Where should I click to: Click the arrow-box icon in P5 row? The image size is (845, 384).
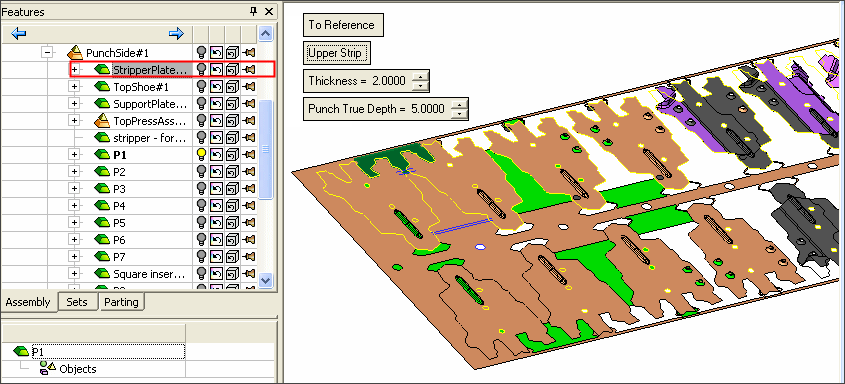click(x=216, y=223)
